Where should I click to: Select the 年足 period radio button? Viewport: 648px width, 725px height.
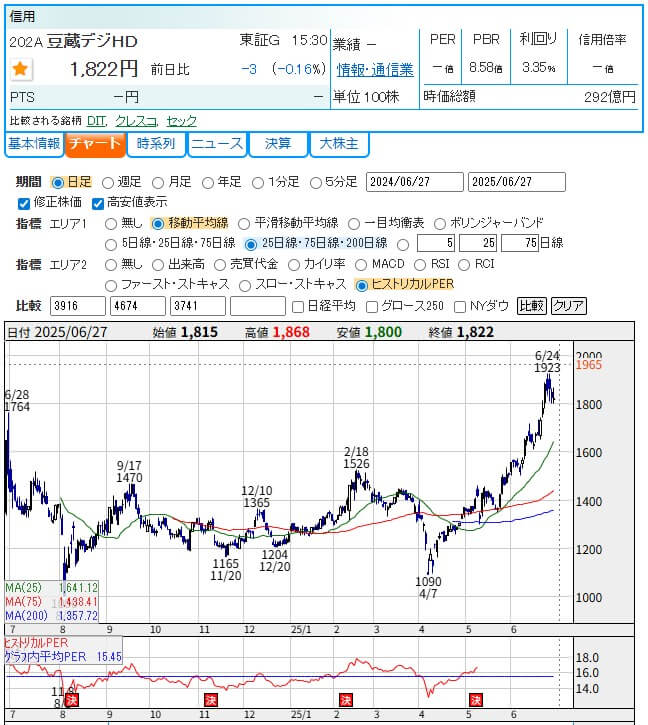click(x=208, y=183)
